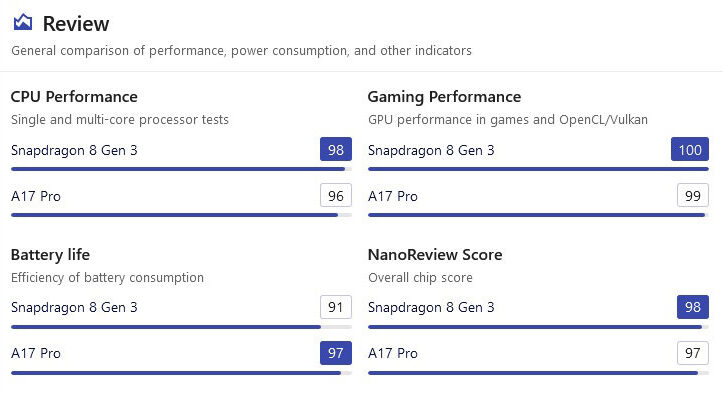Click the A17 Pro battery score 97 badge

point(336,353)
